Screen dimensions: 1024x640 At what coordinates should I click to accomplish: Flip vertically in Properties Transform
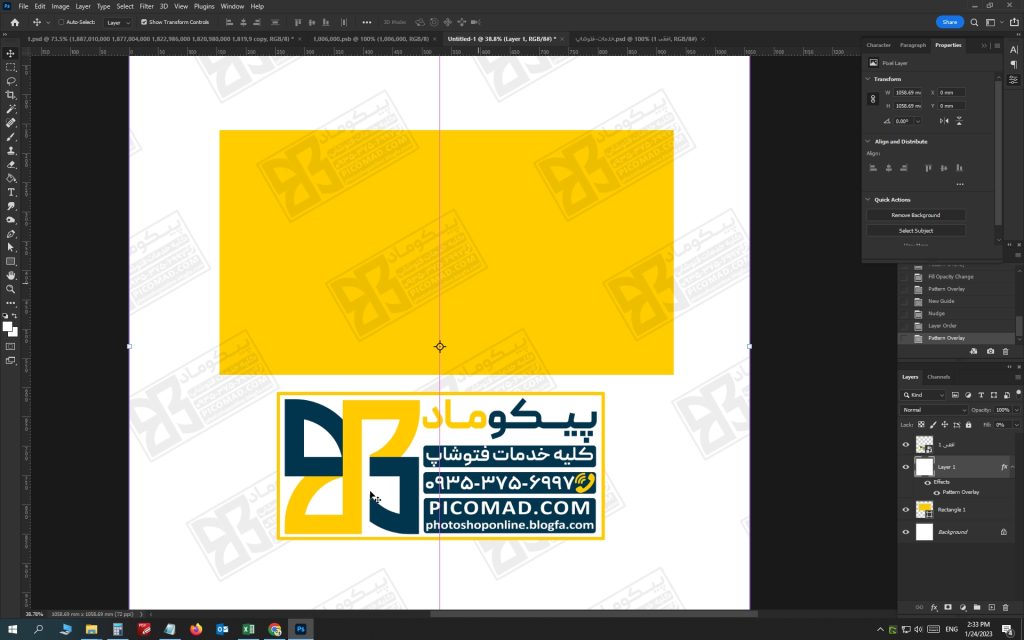coord(959,121)
